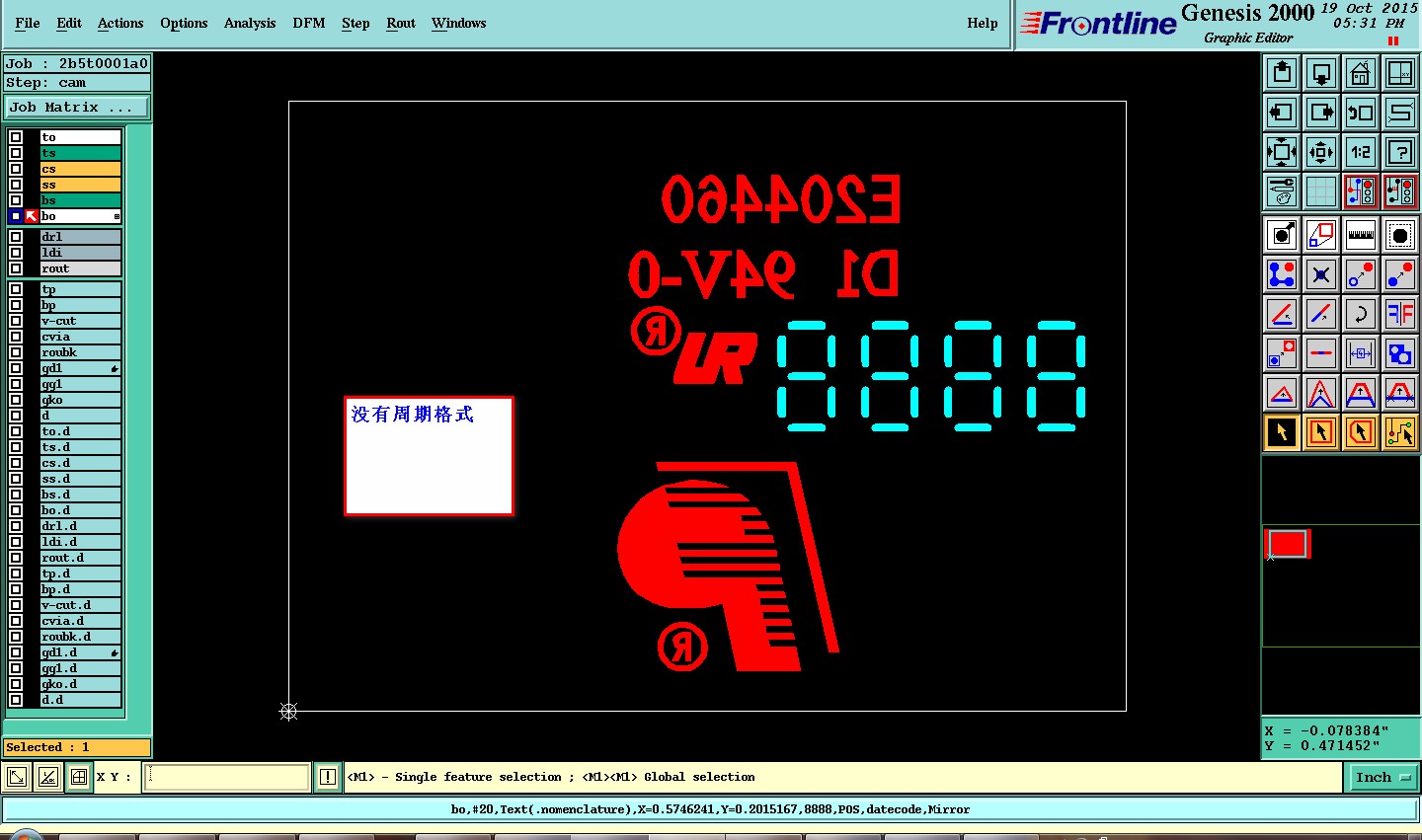Click the dimension measure arrows icon

pyautogui.click(x=1361, y=353)
